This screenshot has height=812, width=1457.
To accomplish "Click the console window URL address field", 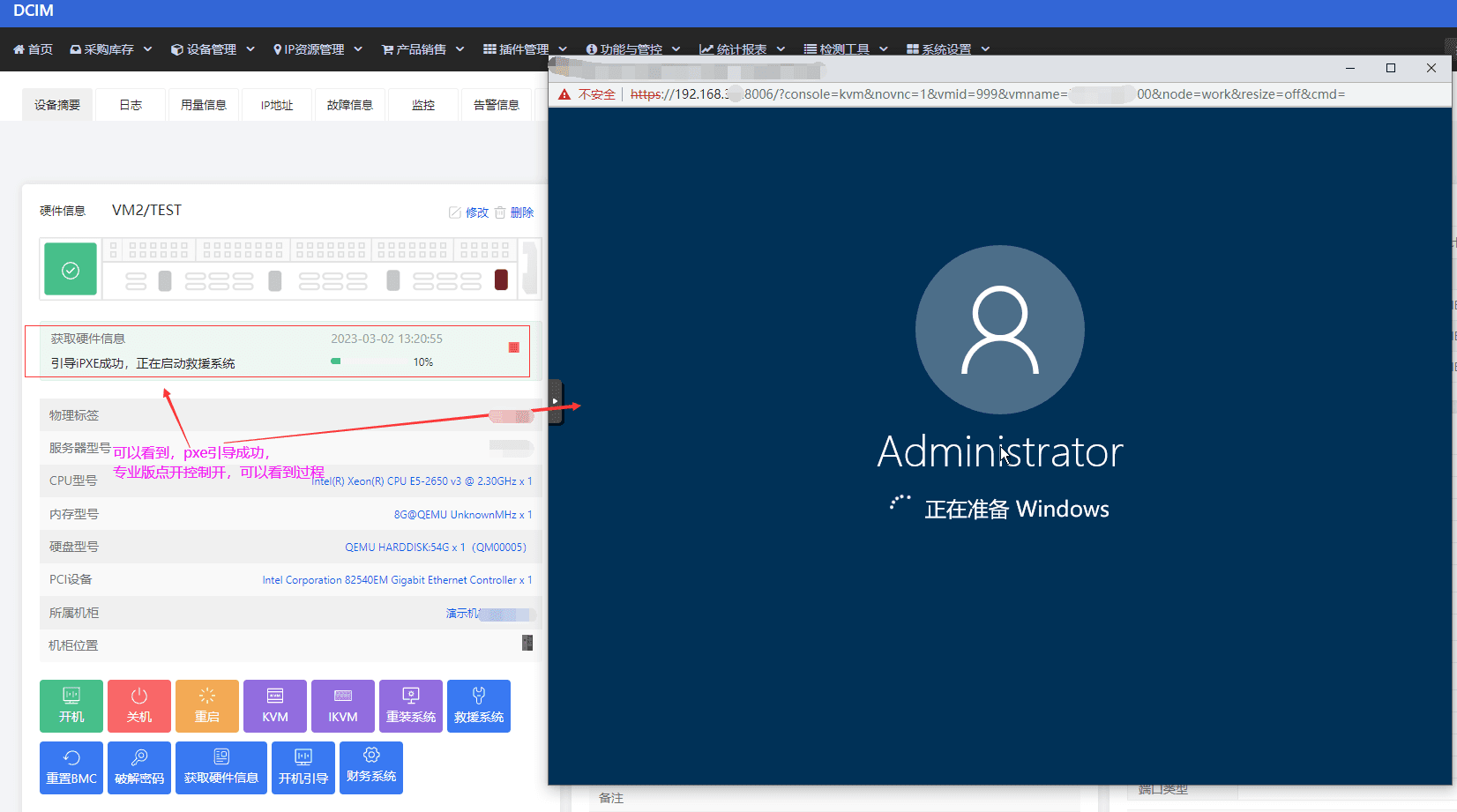I will click(x=988, y=94).
